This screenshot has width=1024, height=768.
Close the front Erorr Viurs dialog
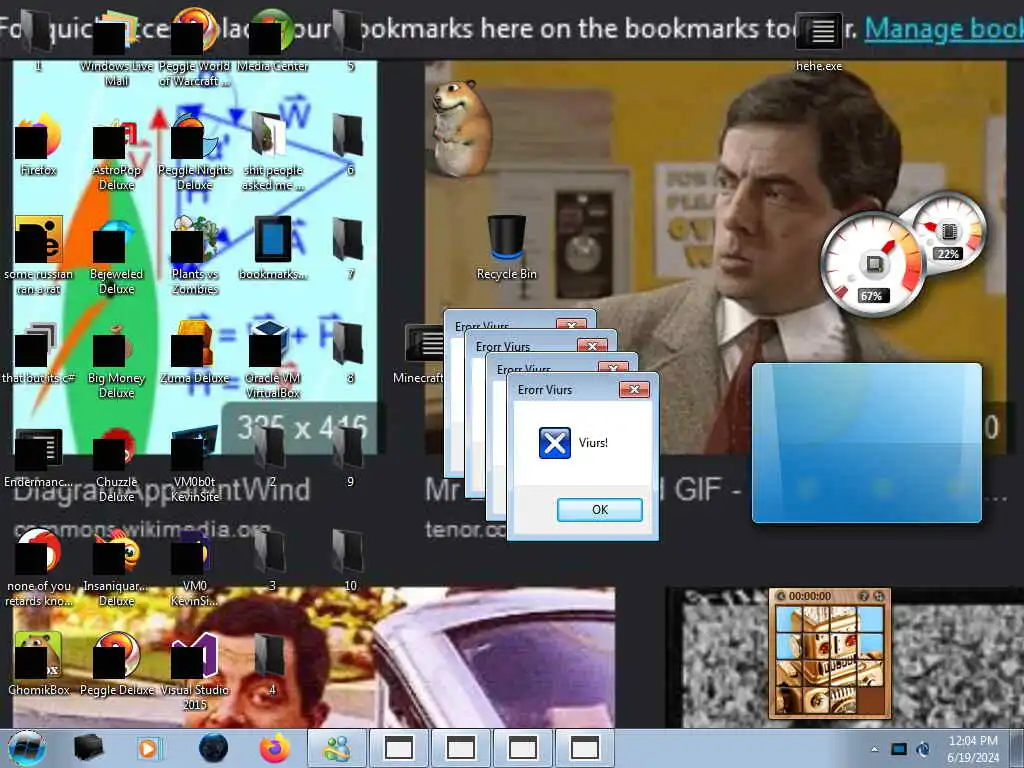(633, 390)
